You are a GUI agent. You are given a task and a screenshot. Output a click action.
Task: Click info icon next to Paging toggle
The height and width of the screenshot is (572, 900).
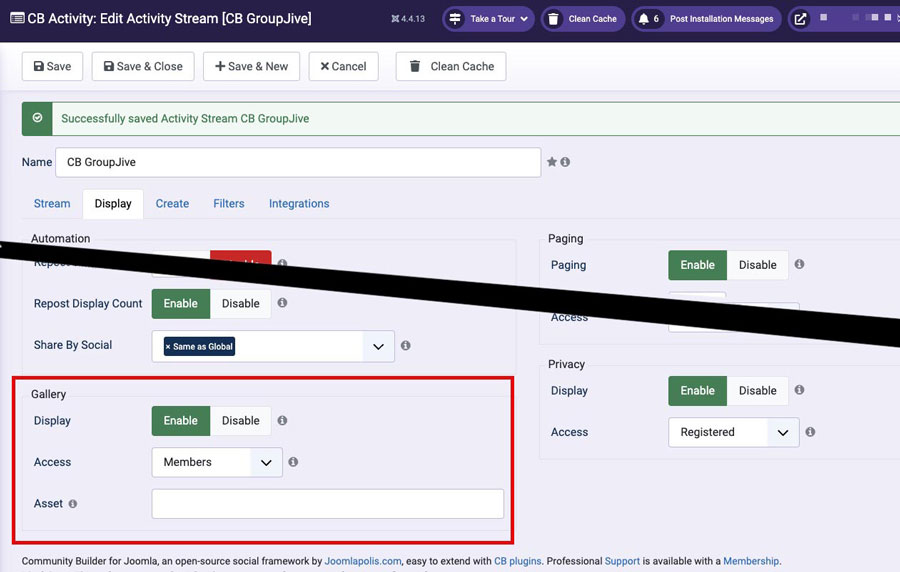(799, 265)
